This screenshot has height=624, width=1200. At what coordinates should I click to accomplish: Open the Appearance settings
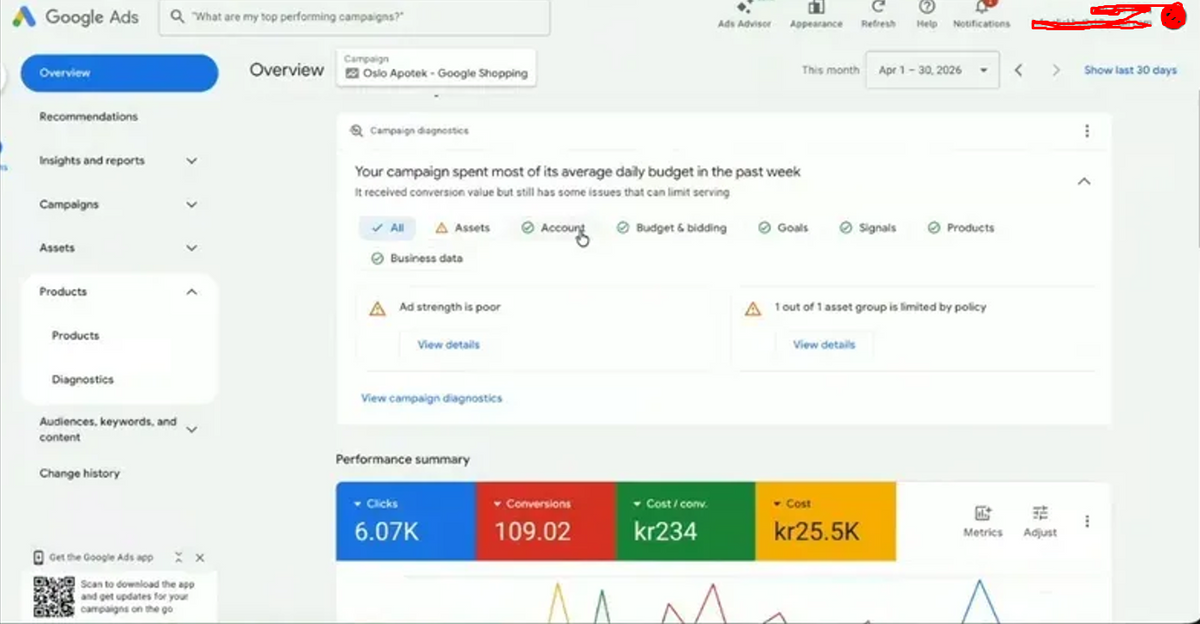[816, 14]
